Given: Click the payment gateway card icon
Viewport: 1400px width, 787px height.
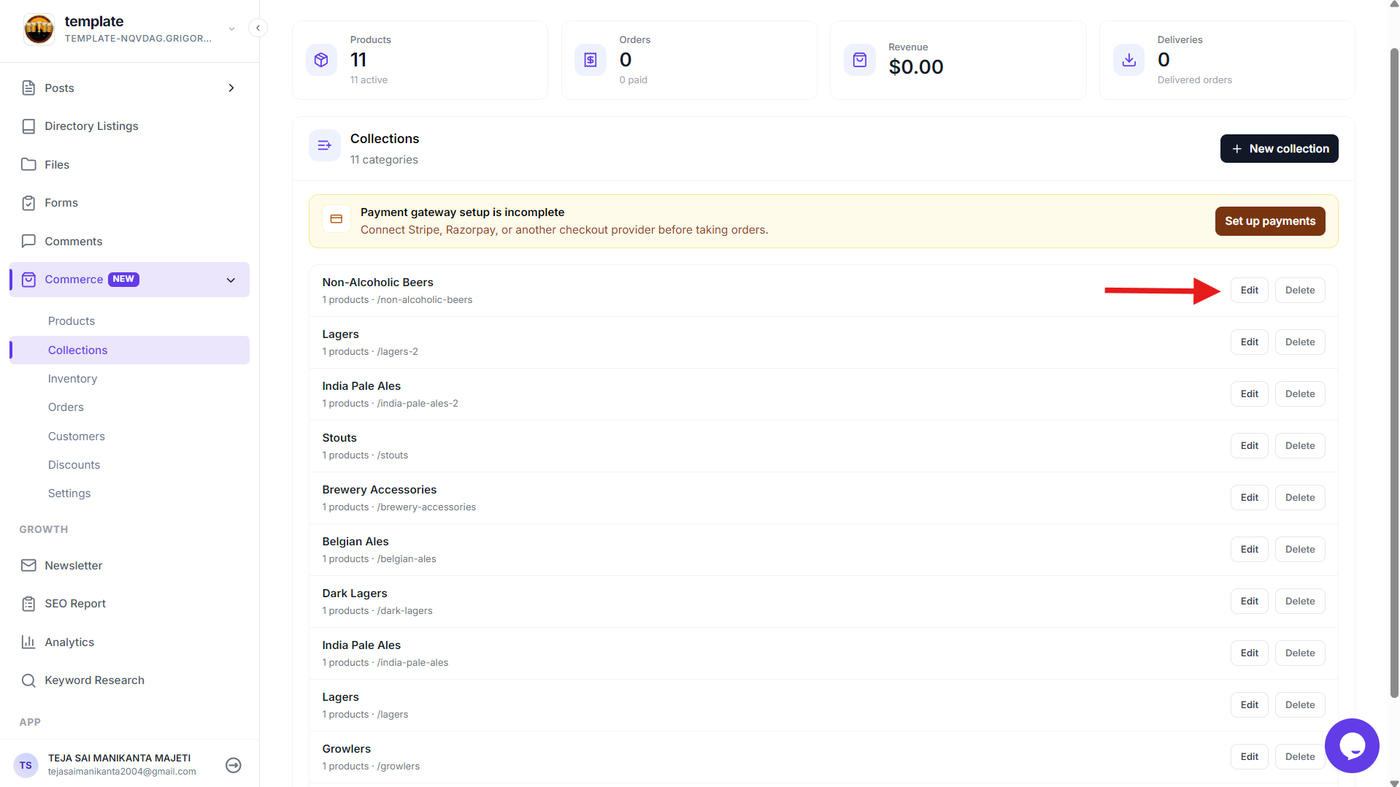Looking at the screenshot, I should pos(336,219).
